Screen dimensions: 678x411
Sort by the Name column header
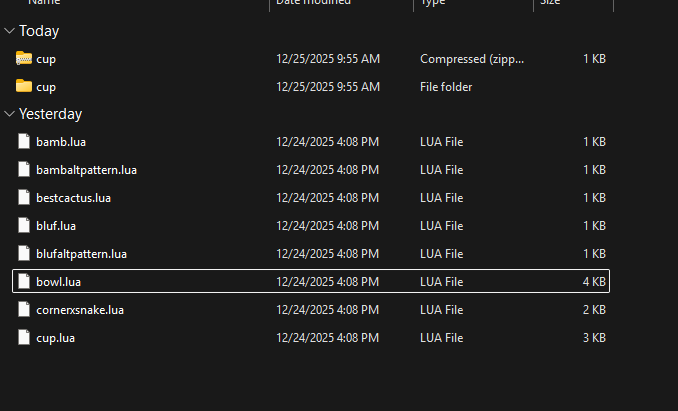click(x=48, y=4)
